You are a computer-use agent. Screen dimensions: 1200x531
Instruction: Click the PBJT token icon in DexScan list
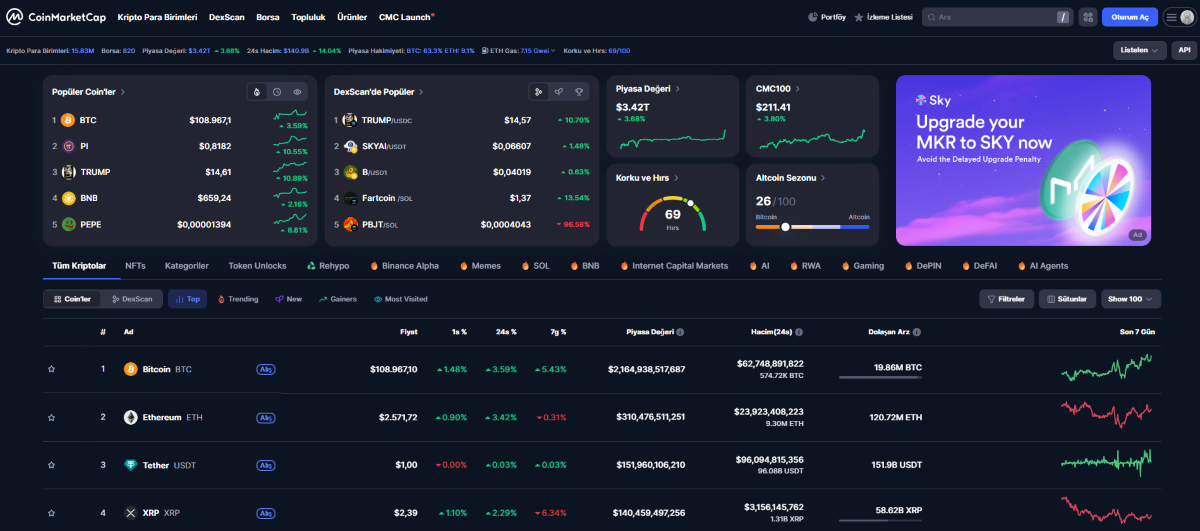point(351,224)
